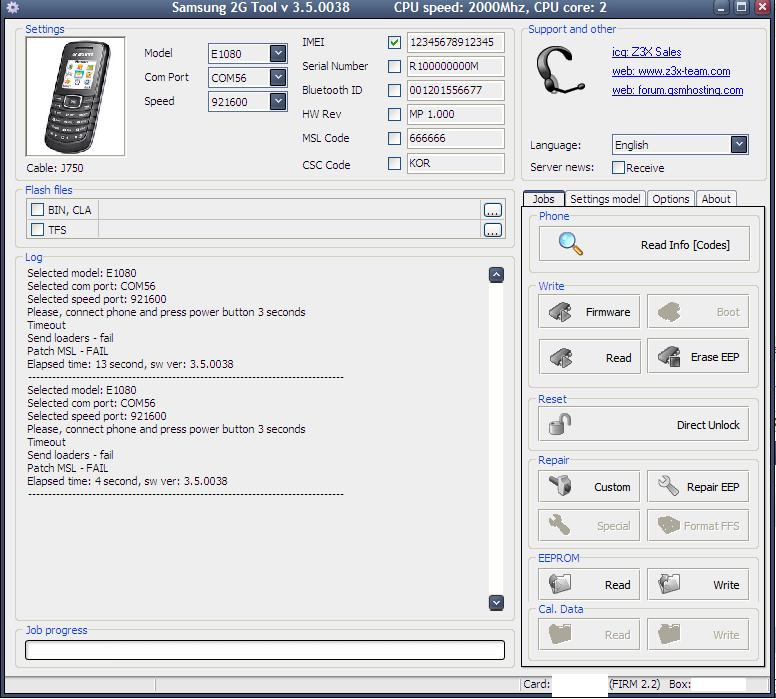Viewport: 776px width, 699px height.
Task: Click the EEPROM Read folder icon
Action: [560, 584]
